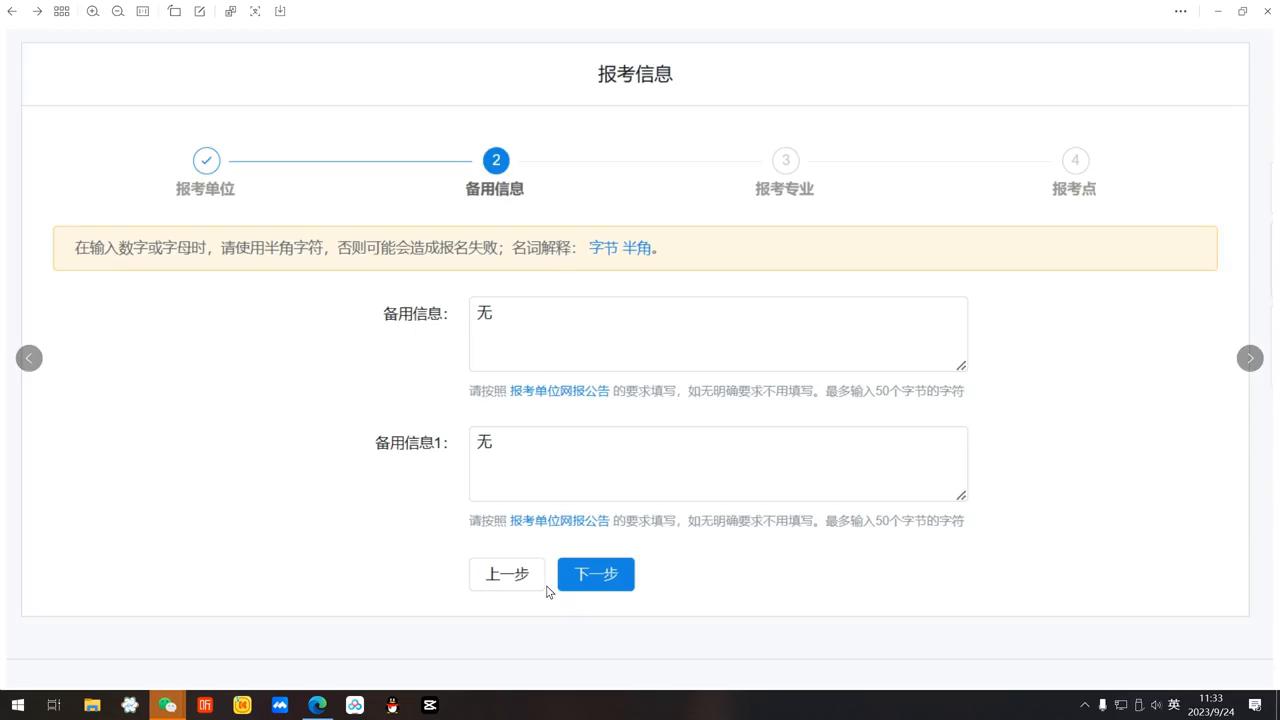Open the more options menu
Viewport: 1280px width, 720px height.
(1180, 11)
